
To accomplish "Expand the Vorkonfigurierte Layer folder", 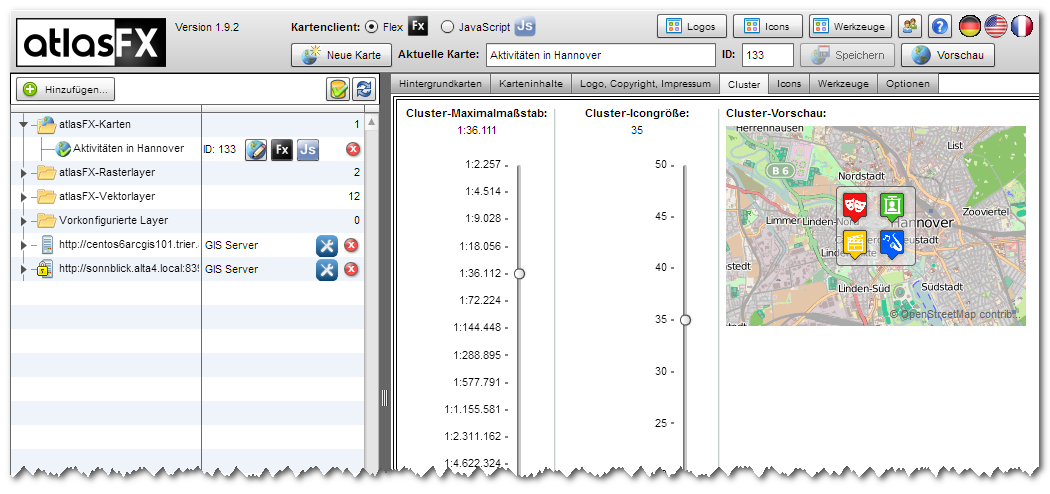I will click(24, 221).
